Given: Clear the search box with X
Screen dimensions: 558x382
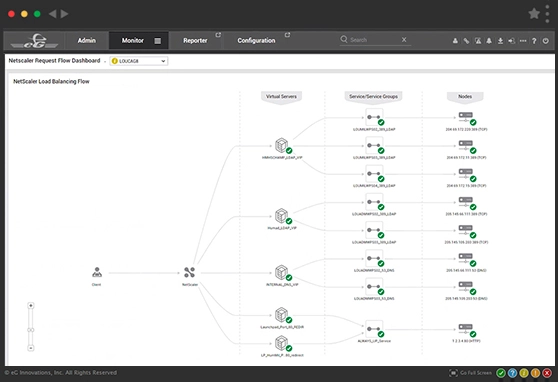Looking at the screenshot, I should click(404, 40).
